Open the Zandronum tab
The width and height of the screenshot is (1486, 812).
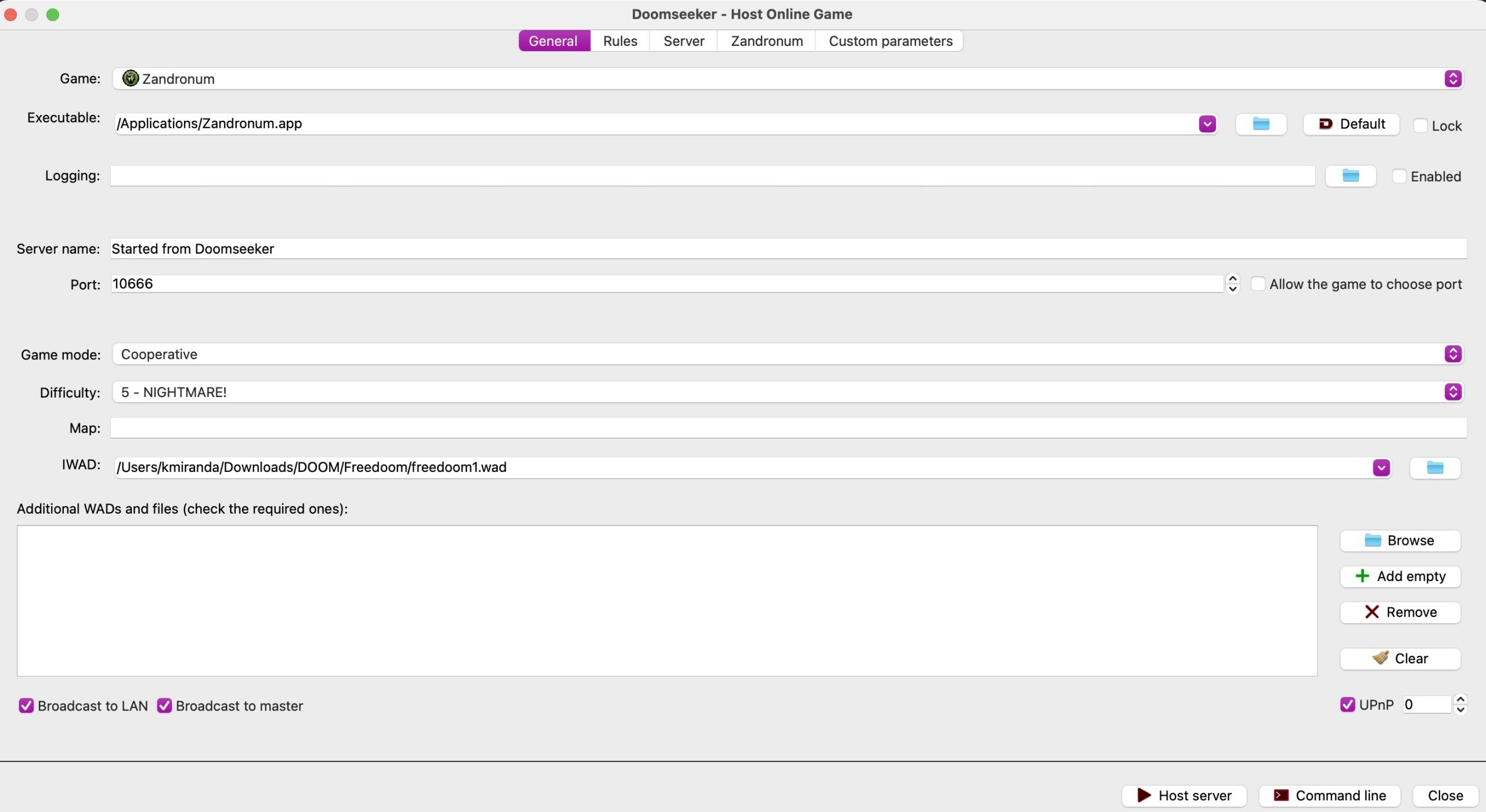click(767, 41)
